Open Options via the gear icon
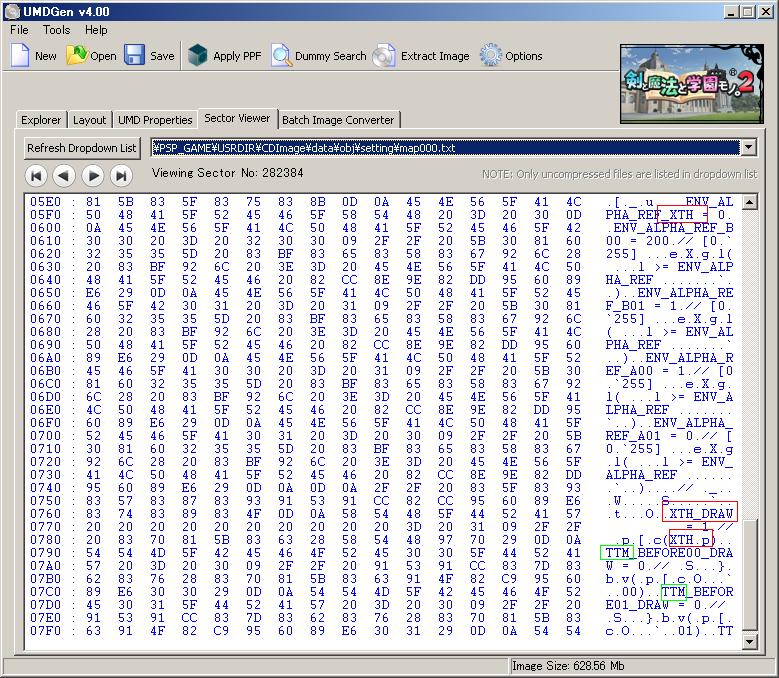Screen dimensions: 779x678 (490, 56)
